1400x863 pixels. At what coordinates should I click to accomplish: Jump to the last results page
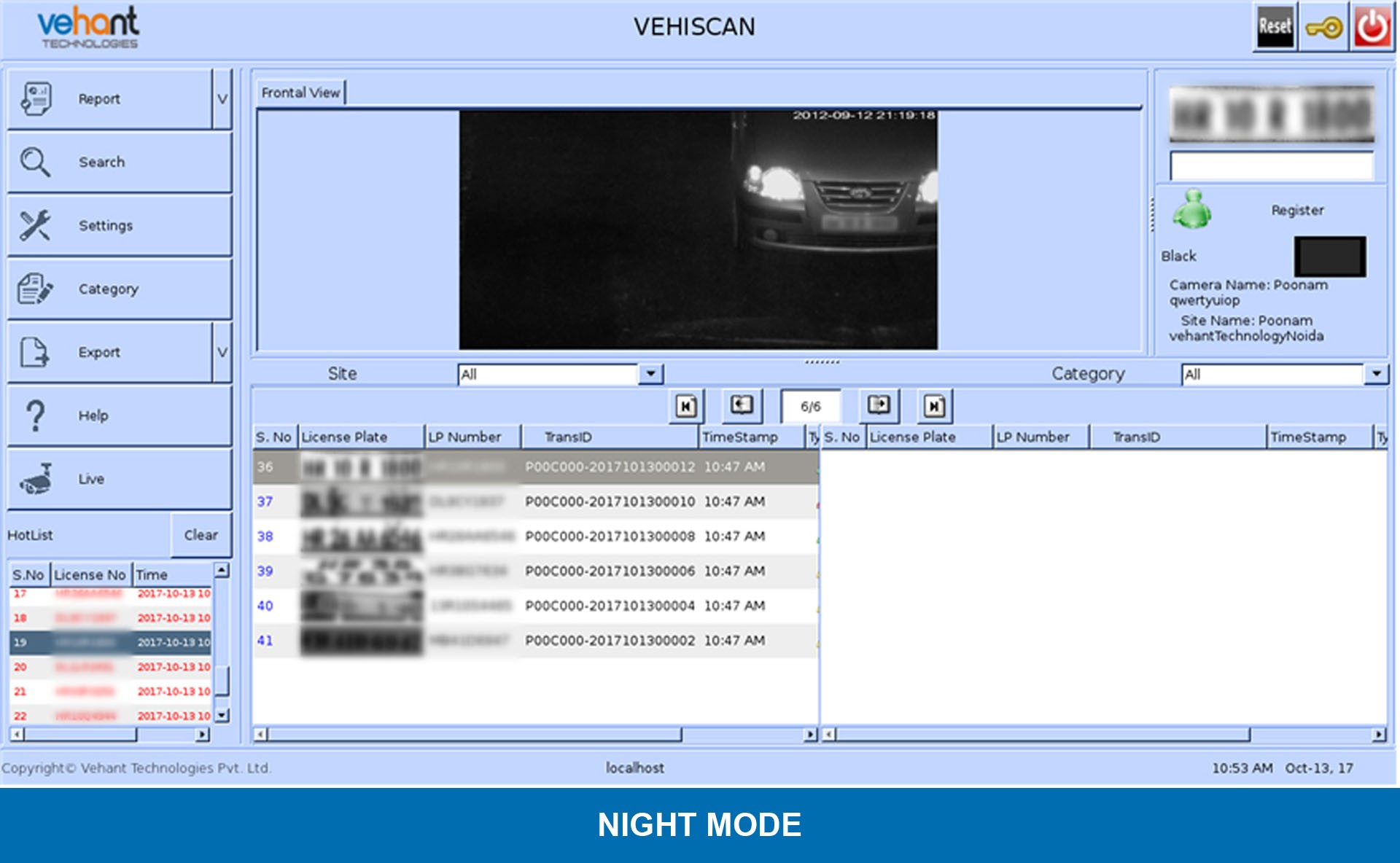point(935,406)
